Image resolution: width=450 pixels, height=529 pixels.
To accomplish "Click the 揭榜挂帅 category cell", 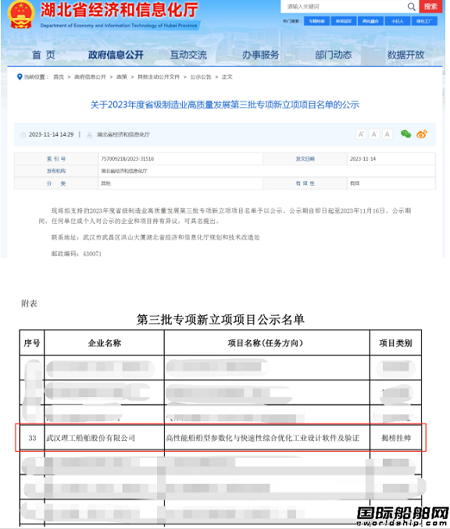I will (396, 438).
